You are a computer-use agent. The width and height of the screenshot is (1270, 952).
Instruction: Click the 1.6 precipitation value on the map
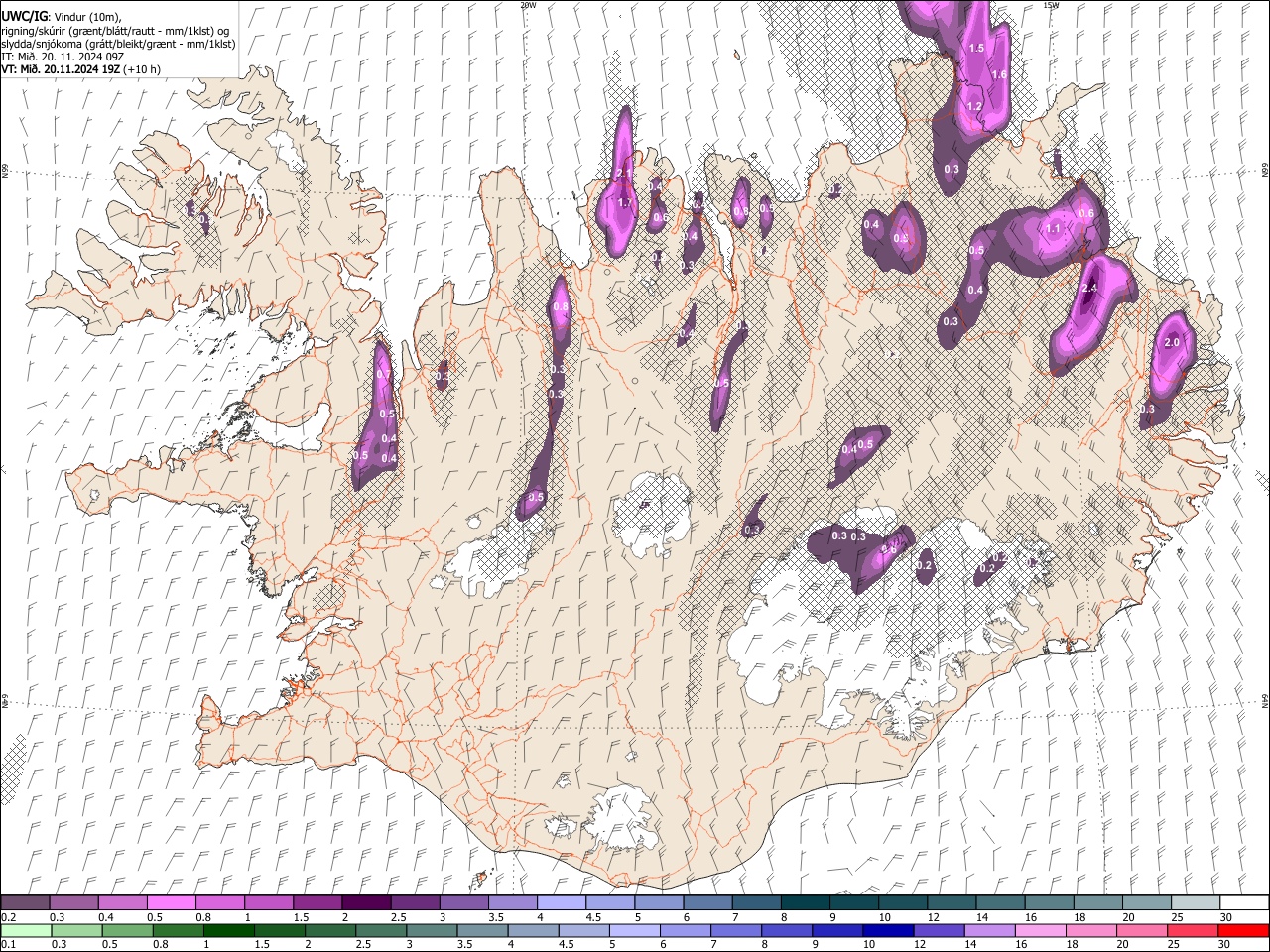[999, 74]
